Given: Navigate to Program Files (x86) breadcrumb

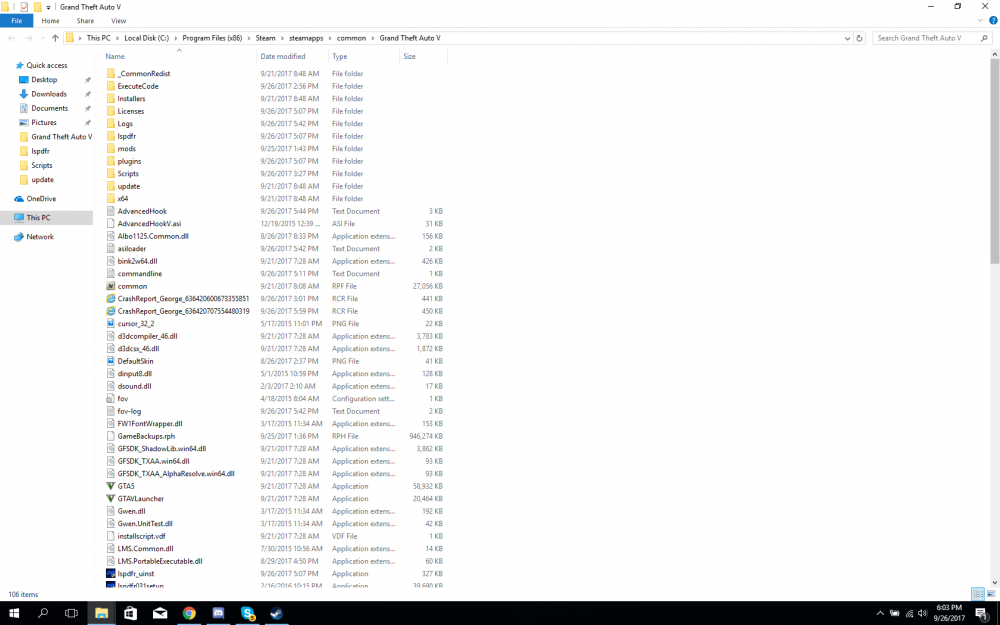Looking at the screenshot, I should pyautogui.click(x=212, y=38).
